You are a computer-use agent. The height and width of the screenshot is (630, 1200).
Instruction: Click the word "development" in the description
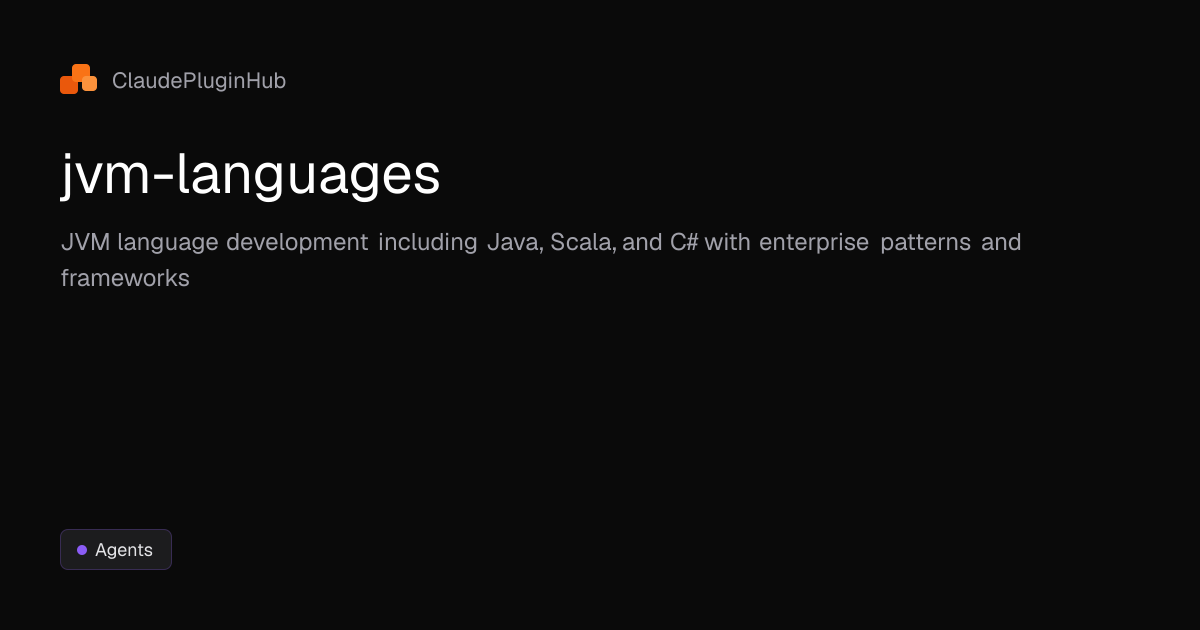click(296, 242)
